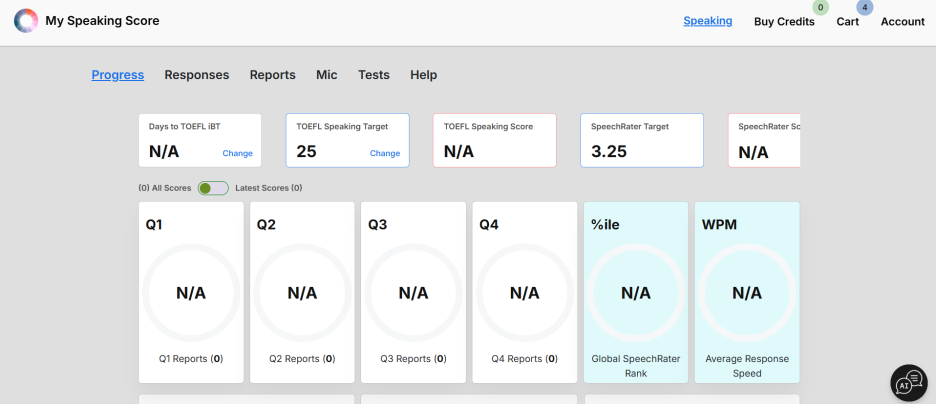Click the My Speaking Score logo icon
The height and width of the screenshot is (404, 936).
[26, 21]
